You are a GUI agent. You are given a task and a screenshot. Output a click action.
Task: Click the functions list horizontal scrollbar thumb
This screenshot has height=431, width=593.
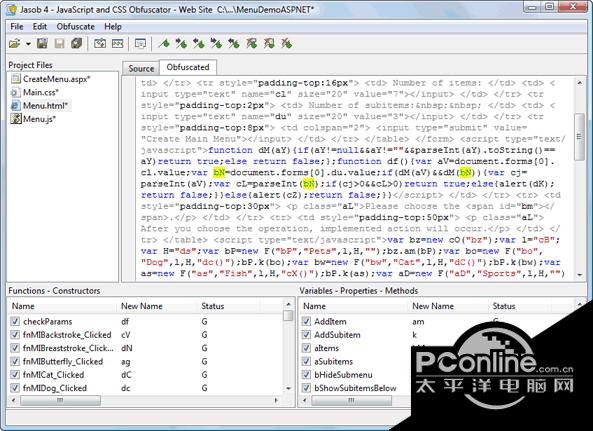click(x=60, y=400)
